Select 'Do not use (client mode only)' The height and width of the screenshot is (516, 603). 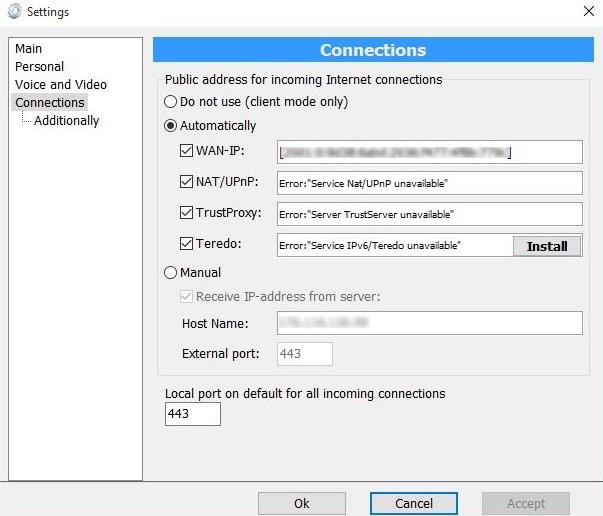[x=170, y=102]
